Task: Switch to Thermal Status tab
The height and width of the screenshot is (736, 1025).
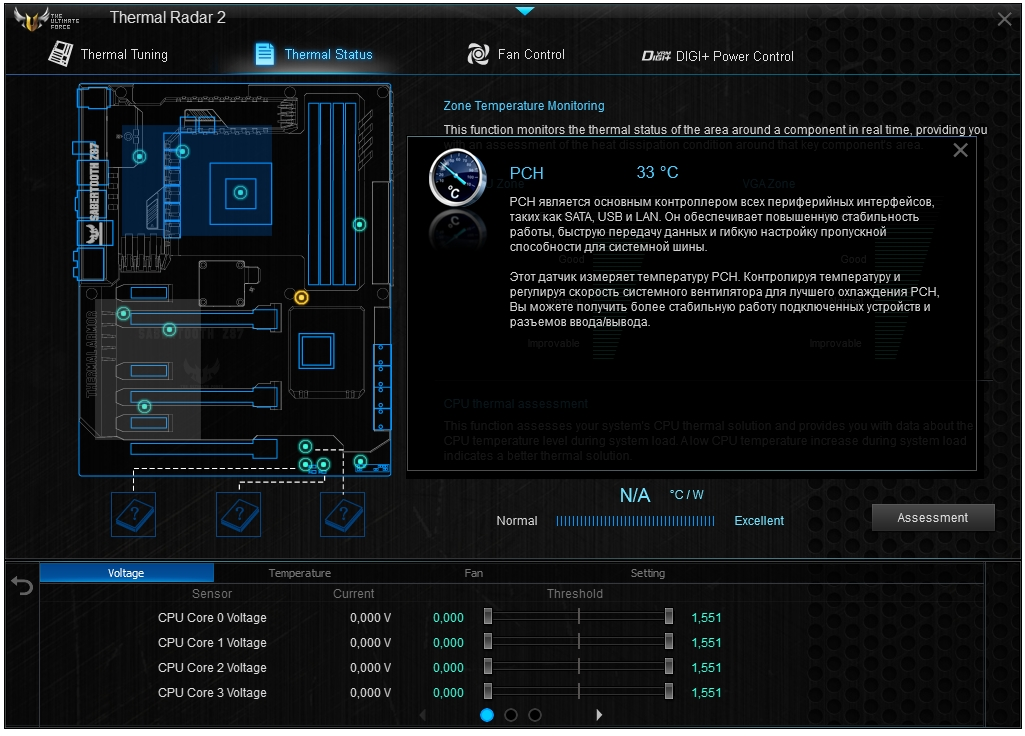Action: point(314,54)
